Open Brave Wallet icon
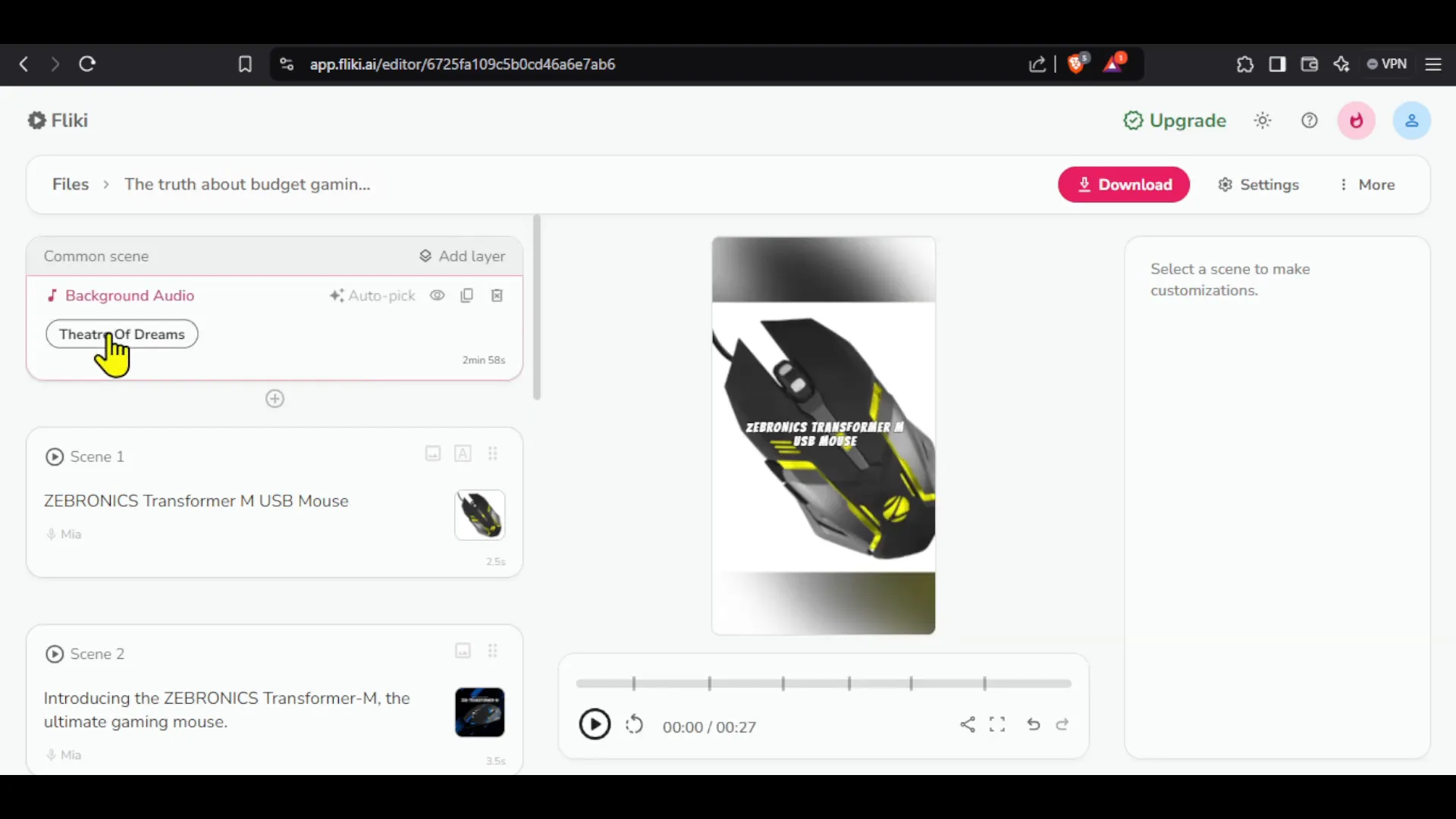 [1310, 64]
